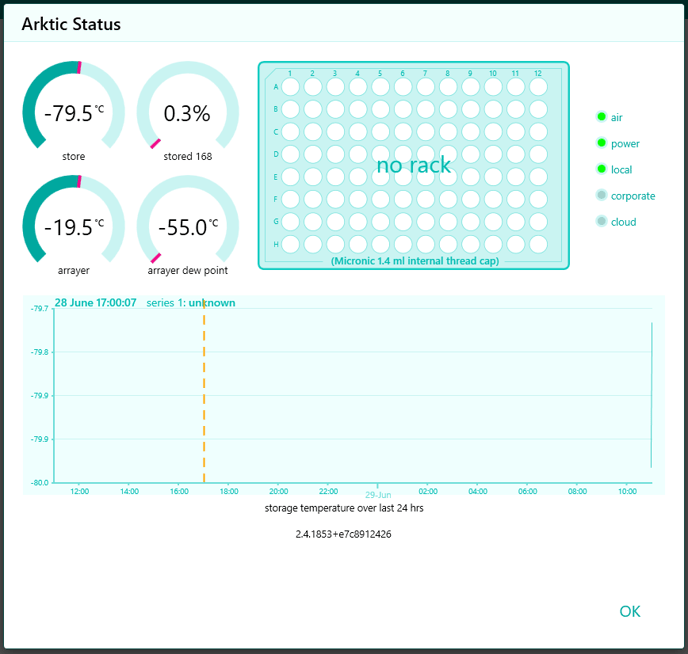Click the cloud connection indicator light

pyautogui.click(x=602, y=222)
